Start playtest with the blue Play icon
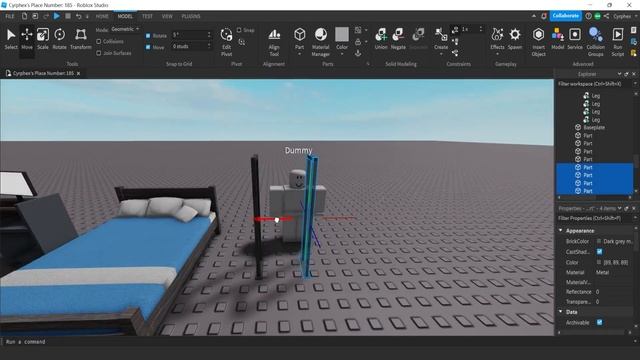 (57, 16)
